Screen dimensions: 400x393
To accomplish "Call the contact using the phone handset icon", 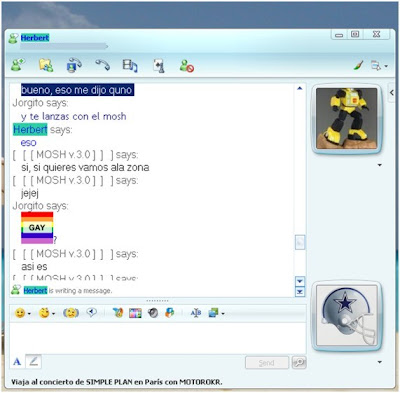I will click(x=102, y=65).
